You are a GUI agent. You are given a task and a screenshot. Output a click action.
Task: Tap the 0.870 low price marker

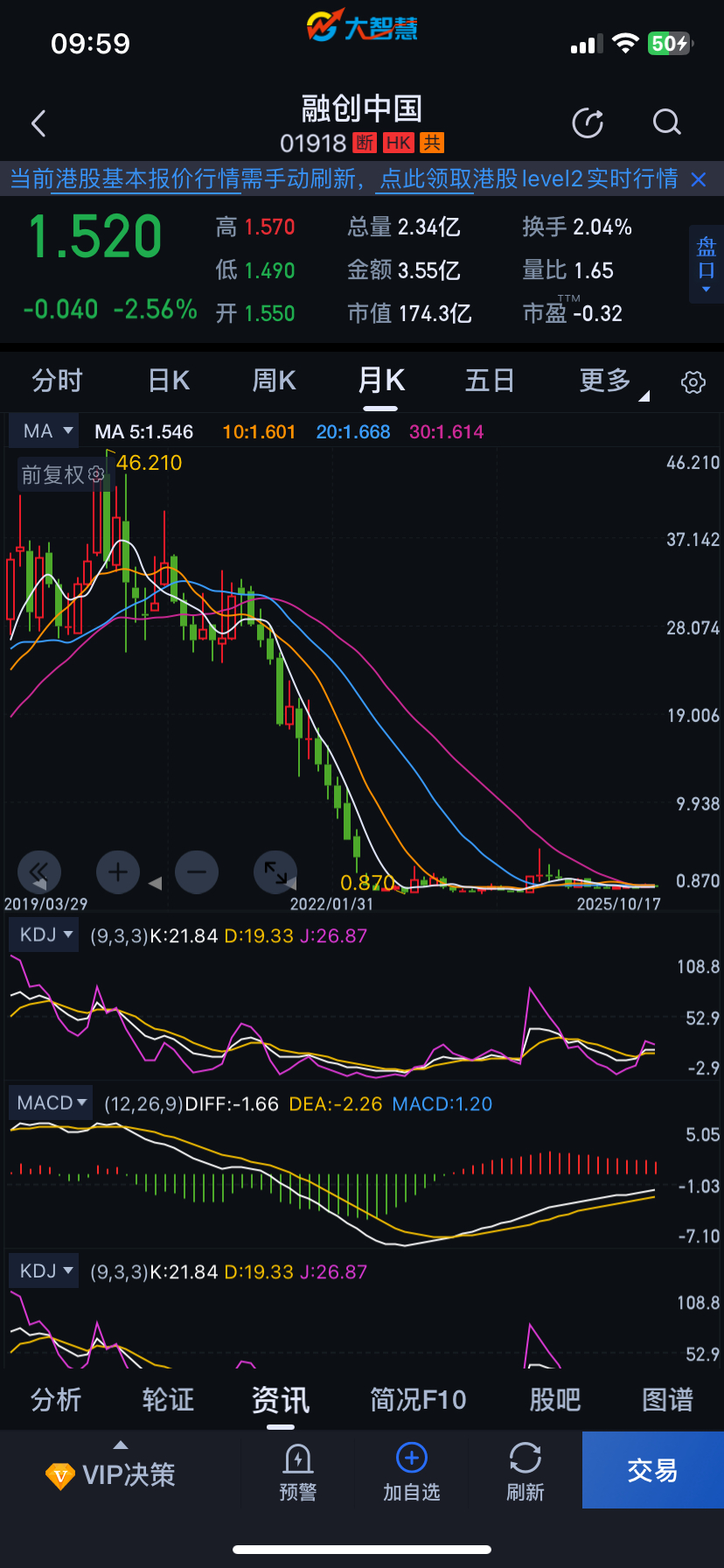click(x=367, y=882)
